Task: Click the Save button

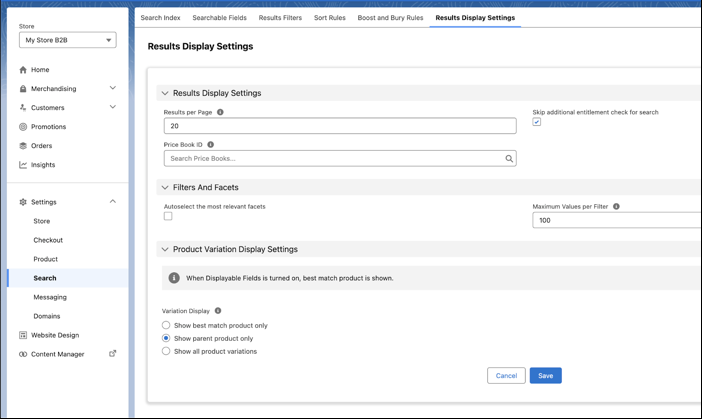Action: tap(545, 376)
